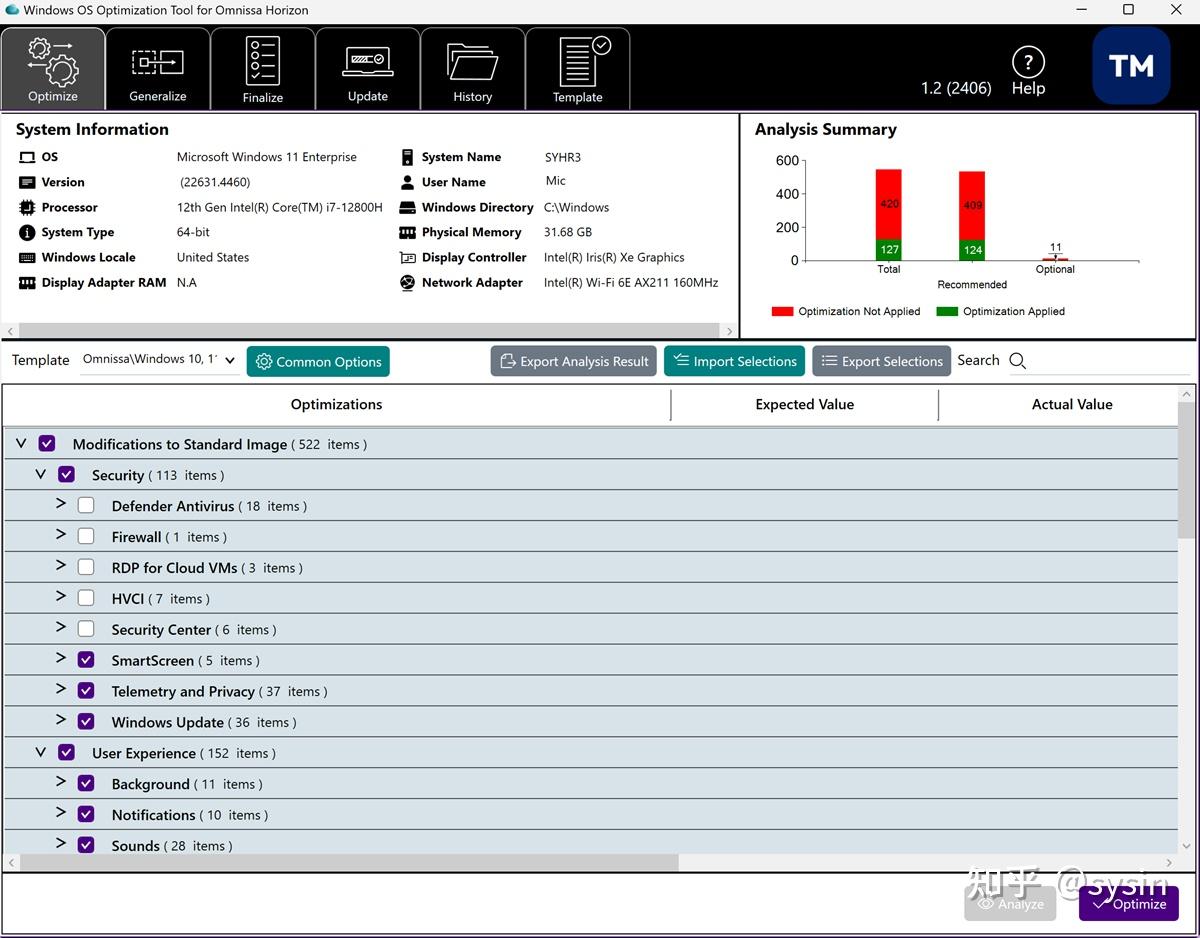Screen dimensions: 1200x938
Task: Click the Actual Value column header
Action: click(1072, 405)
